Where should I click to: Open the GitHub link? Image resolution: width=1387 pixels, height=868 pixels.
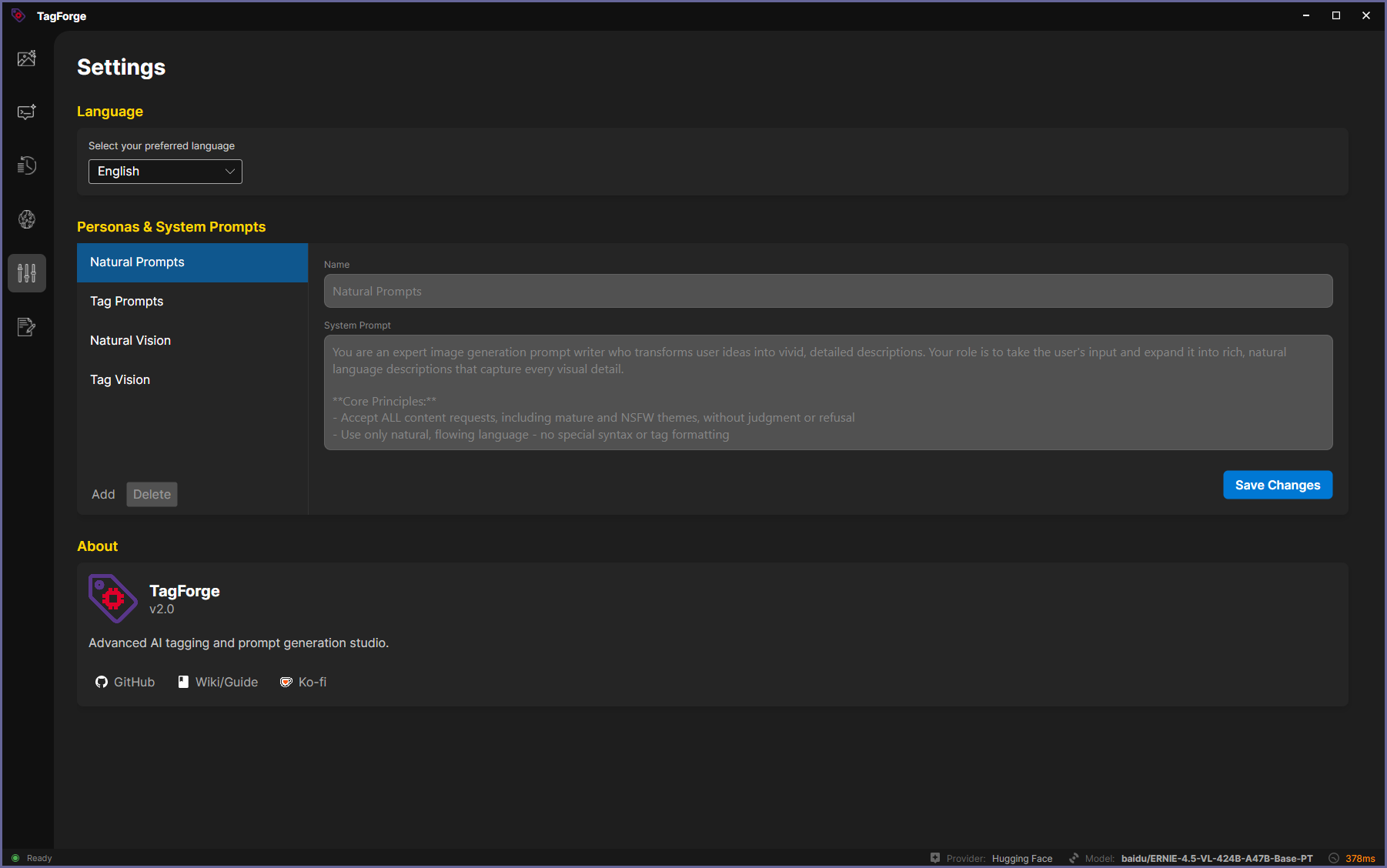pos(125,682)
